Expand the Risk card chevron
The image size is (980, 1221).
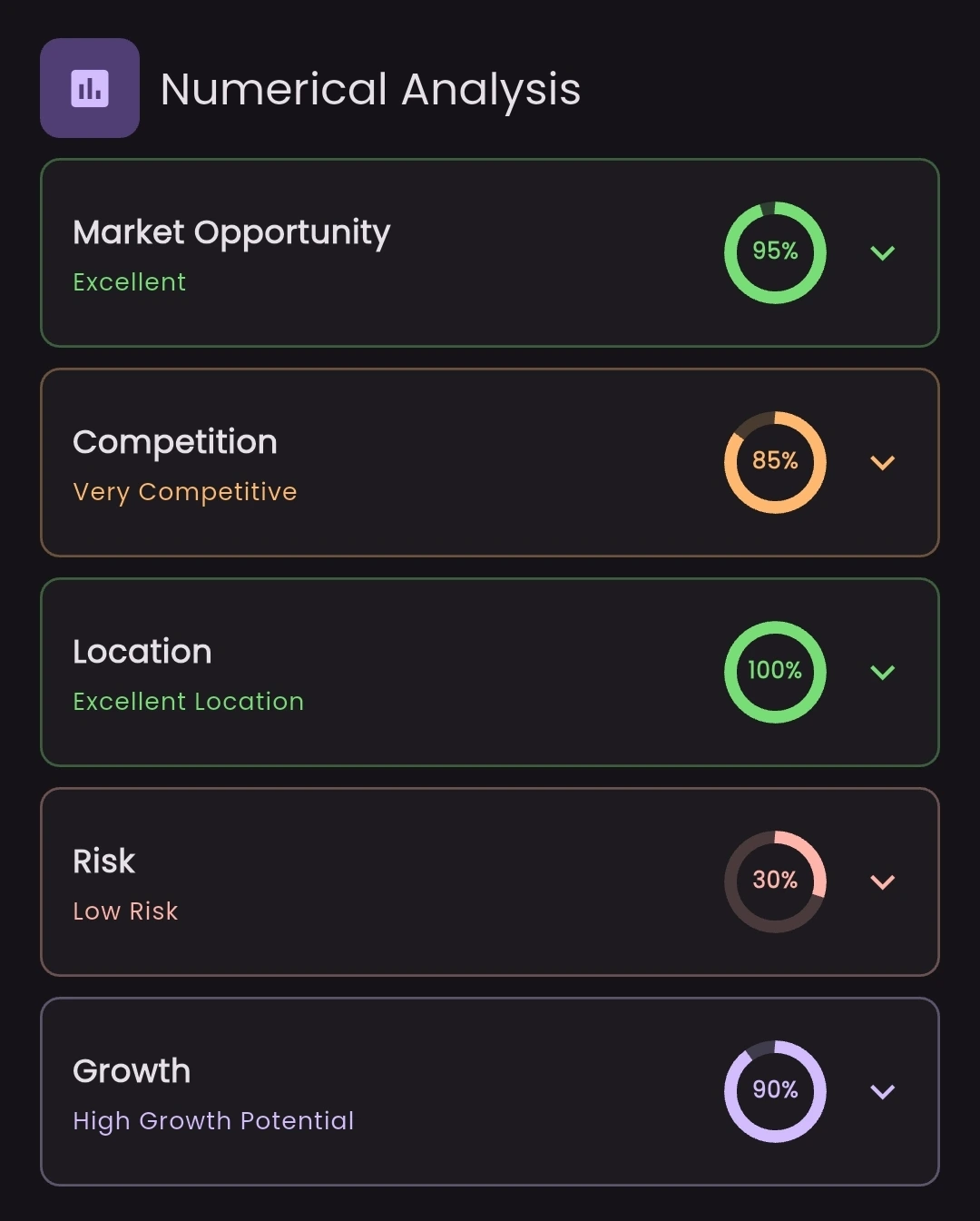[x=882, y=881]
